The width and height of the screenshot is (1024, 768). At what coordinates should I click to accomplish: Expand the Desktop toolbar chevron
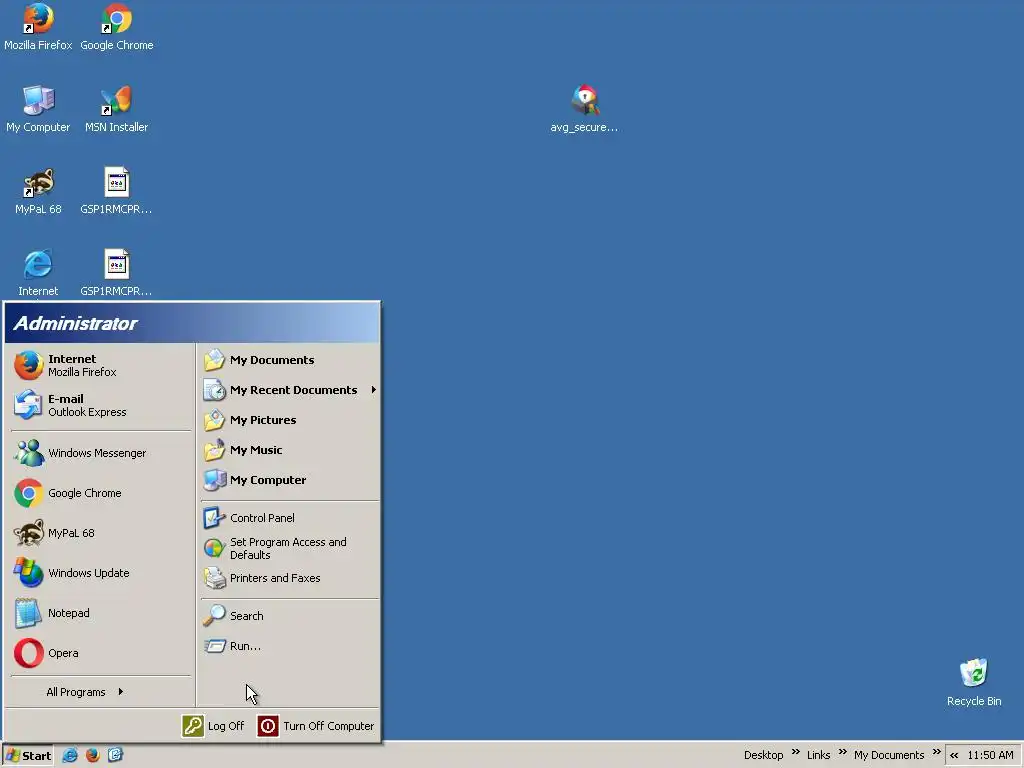tap(795, 752)
